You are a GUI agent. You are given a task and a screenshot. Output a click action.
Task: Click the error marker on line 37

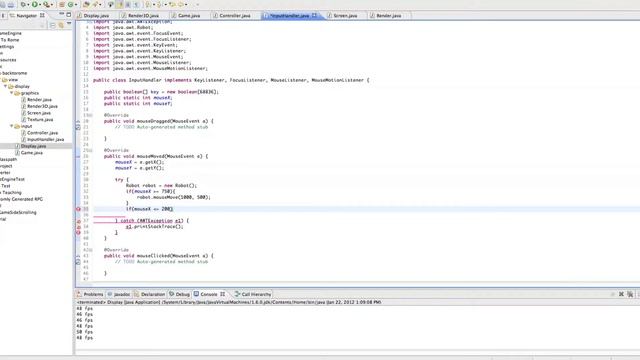click(x=78, y=221)
